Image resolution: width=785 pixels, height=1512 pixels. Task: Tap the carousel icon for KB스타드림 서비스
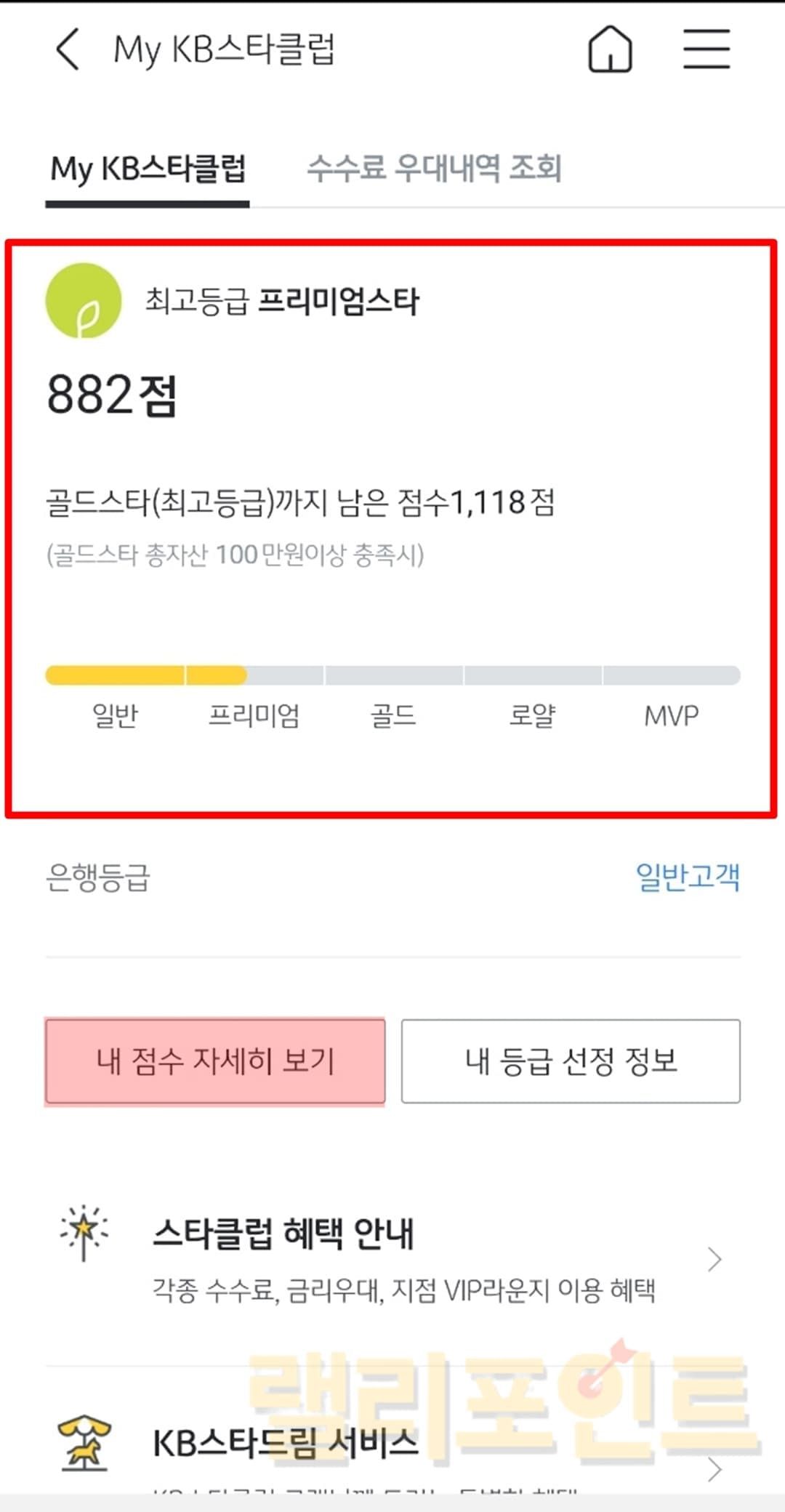pyautogui.click(x=84, y=1444)
